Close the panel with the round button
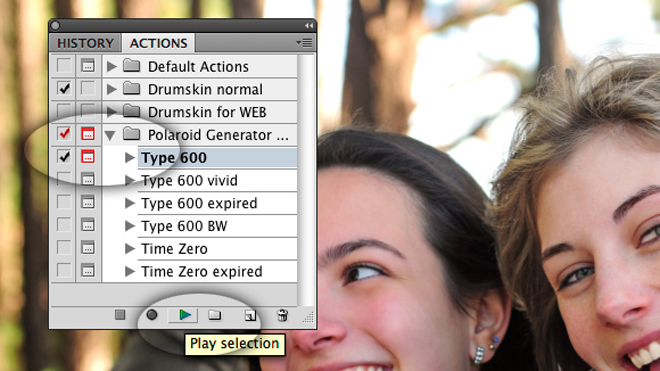 (x=55, y=26)
